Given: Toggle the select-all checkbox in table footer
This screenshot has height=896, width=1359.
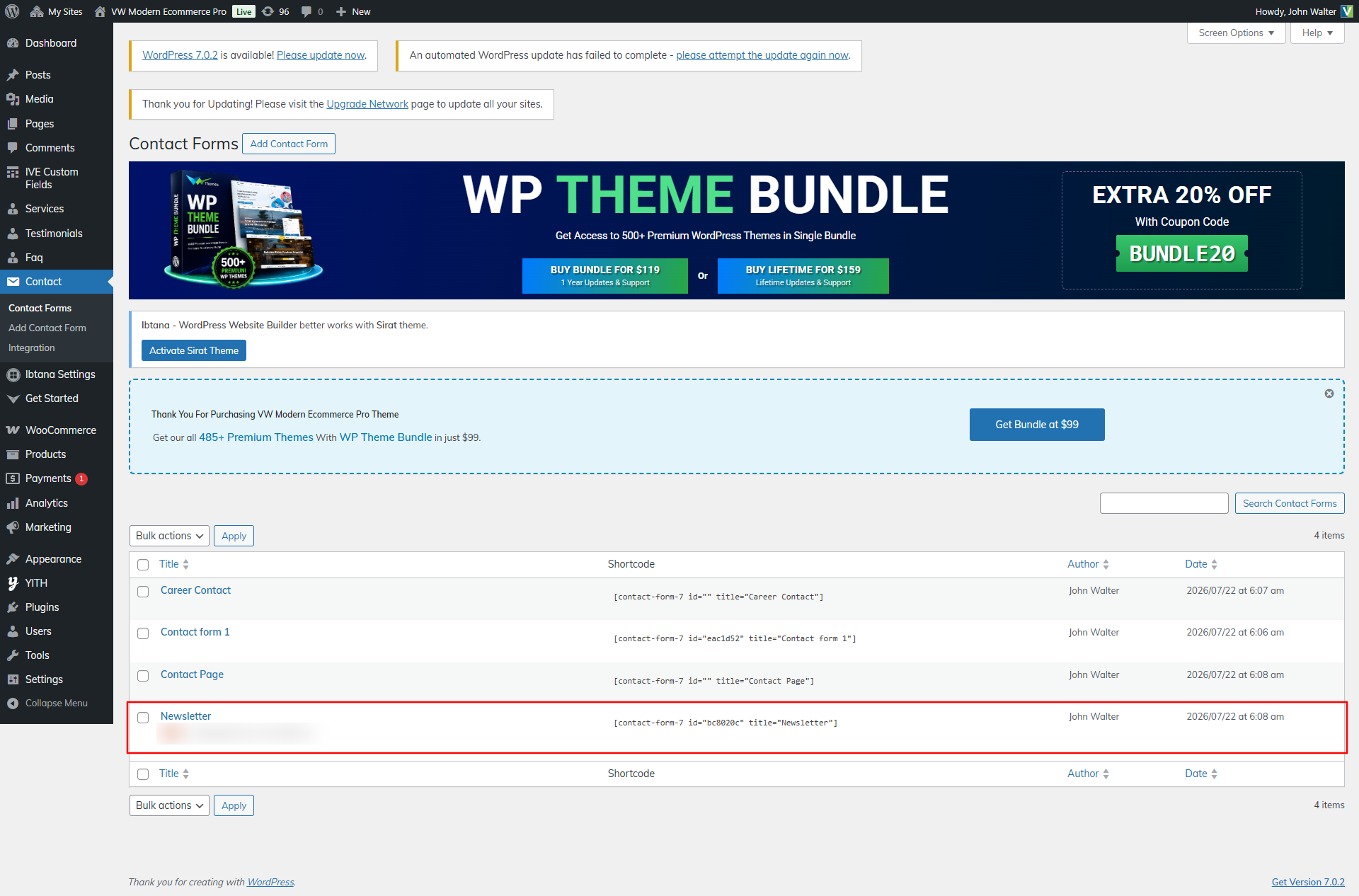Looking at the screenshot, I should [x=143, y=774].
